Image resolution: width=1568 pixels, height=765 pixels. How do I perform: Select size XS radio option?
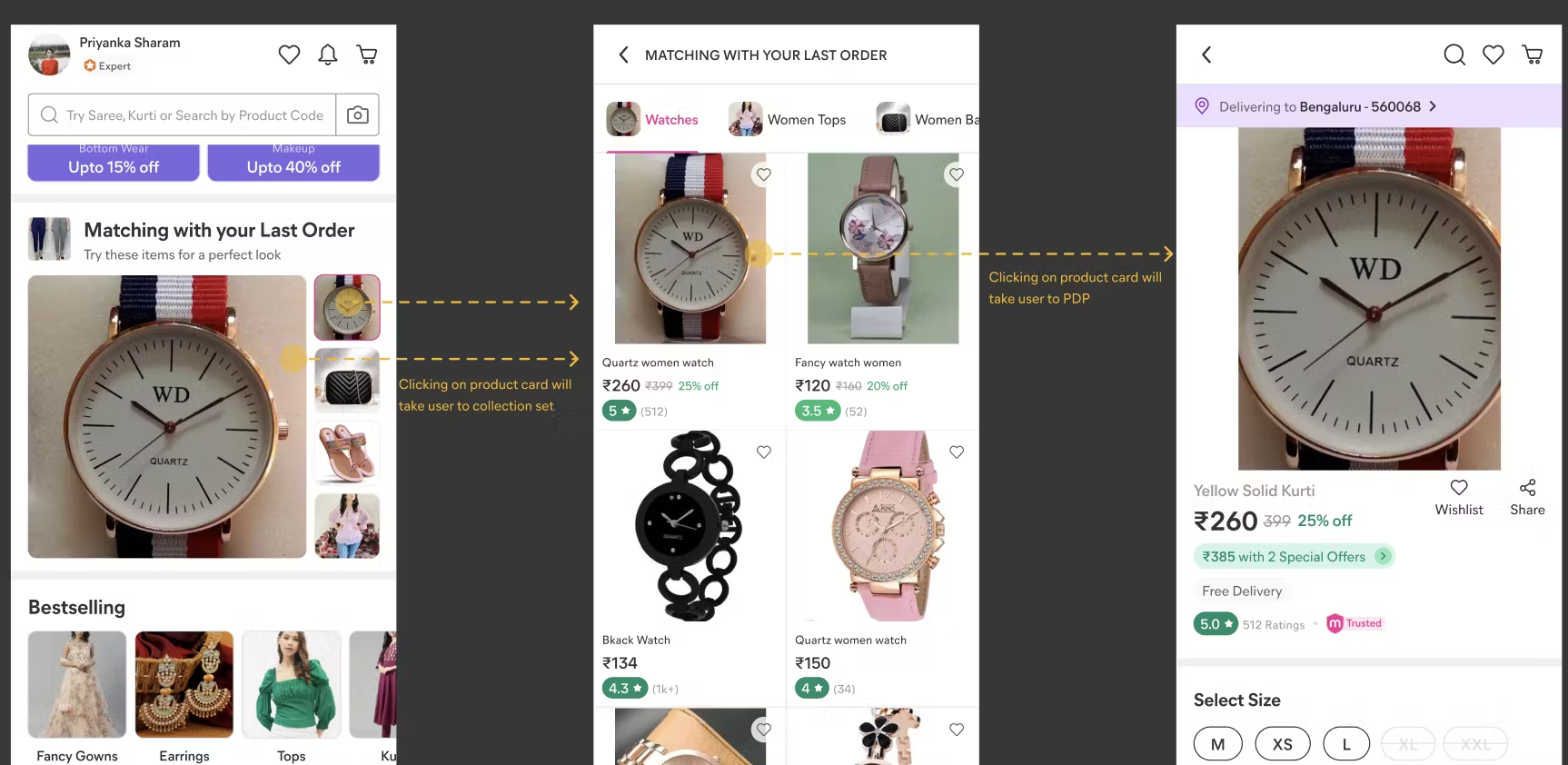pos(1283,744)
